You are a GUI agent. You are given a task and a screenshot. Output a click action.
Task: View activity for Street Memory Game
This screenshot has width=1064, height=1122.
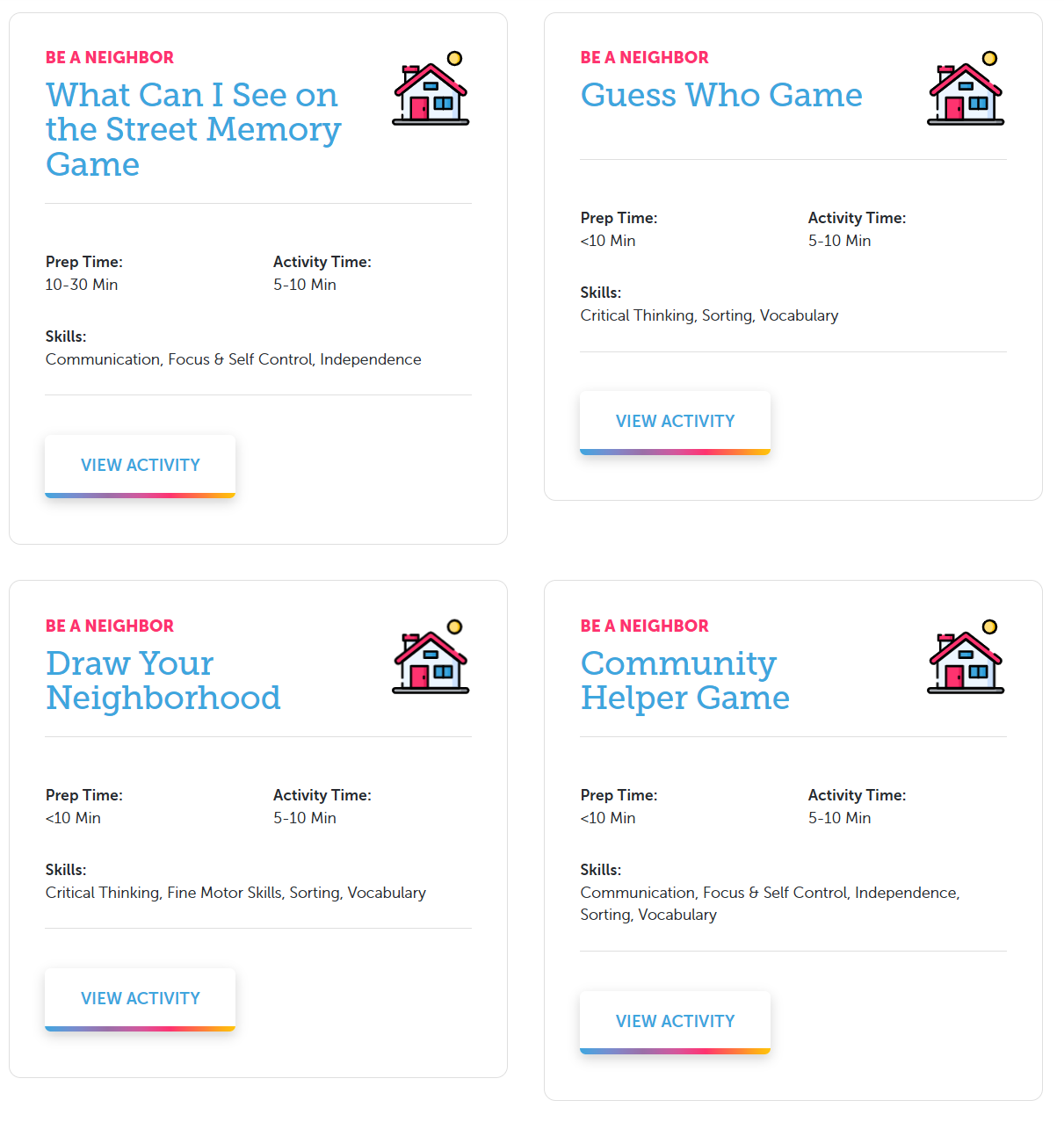pyautogui.click(x=141, y=466)
